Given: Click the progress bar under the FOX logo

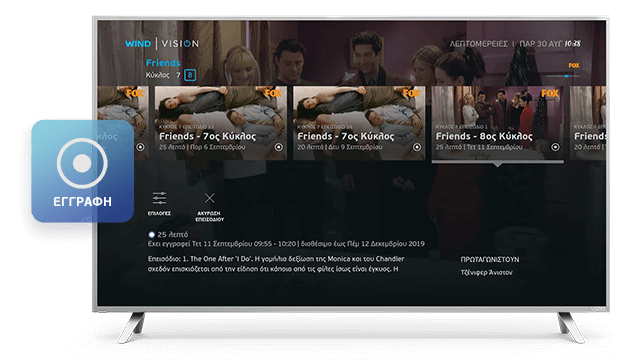Looking at the screenshot, I should click(x=562, y=76).
